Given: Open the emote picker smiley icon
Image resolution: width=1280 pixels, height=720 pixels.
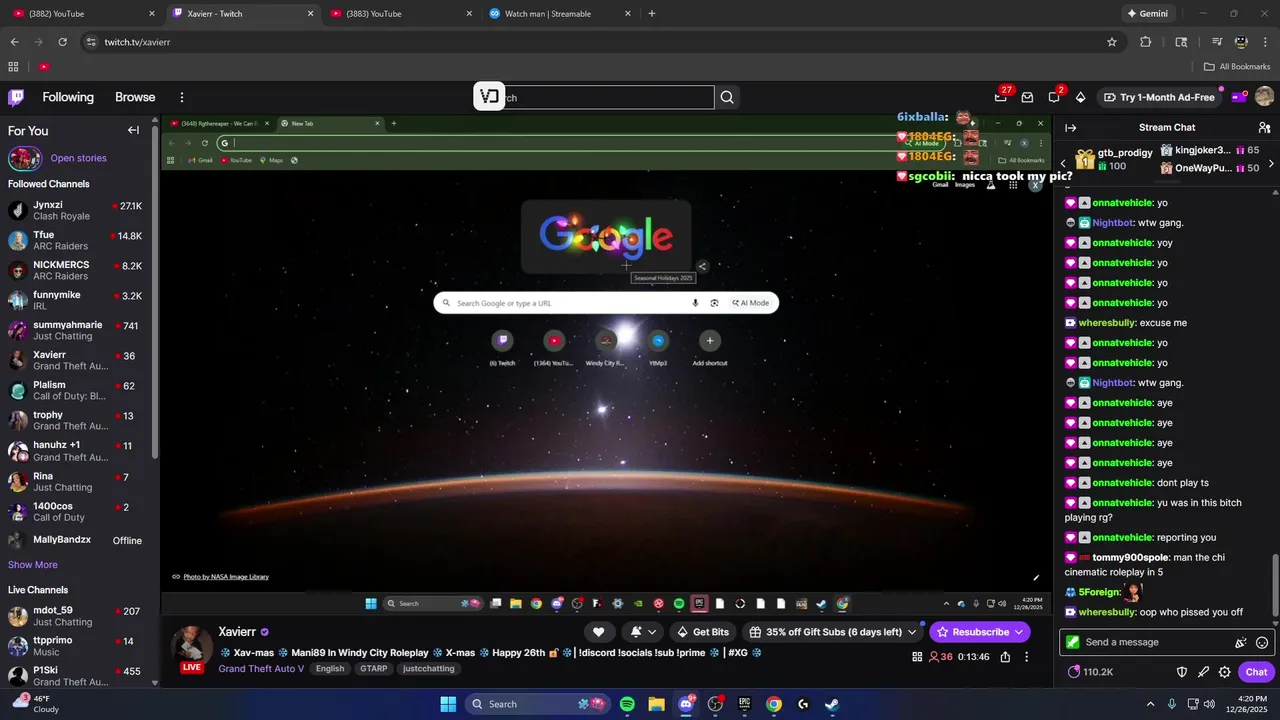Looking at the screenshot, I should [1262, 642].
